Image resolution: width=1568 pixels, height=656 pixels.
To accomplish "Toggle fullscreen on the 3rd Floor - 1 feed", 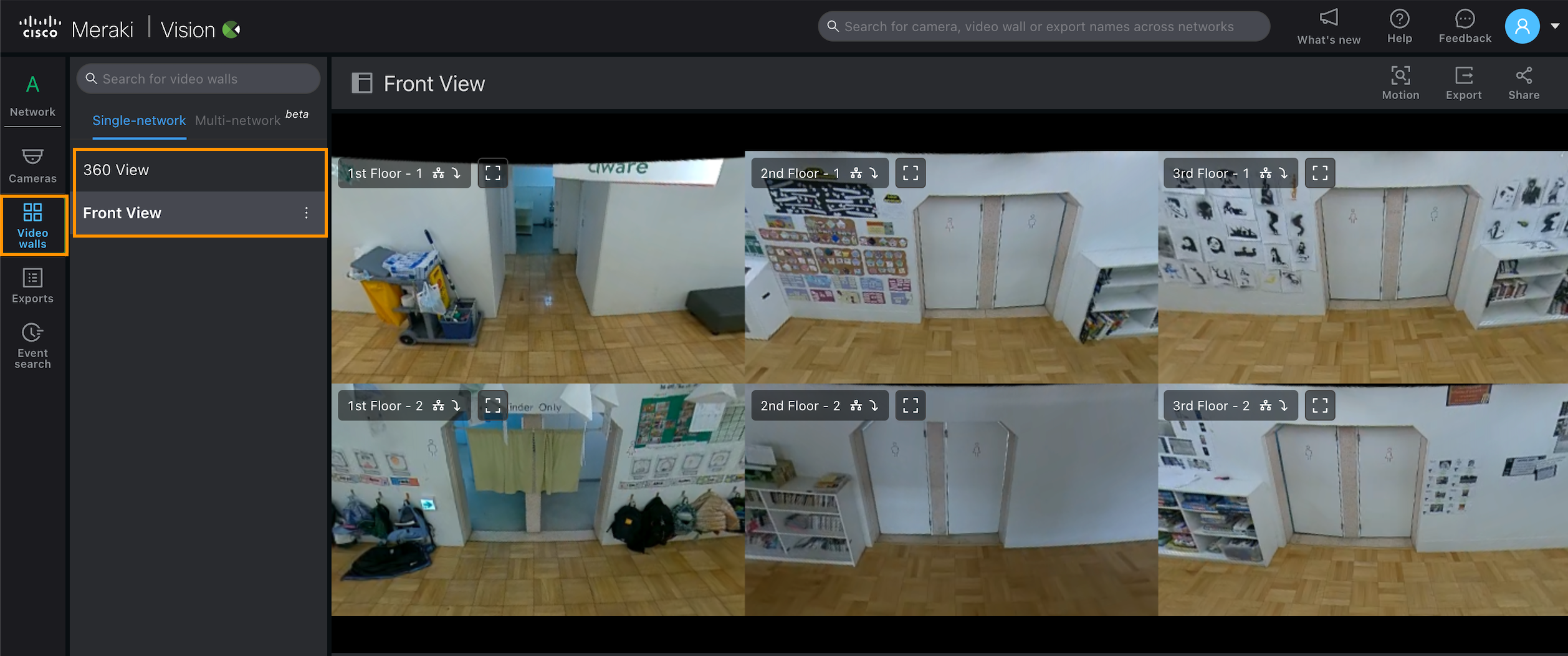I will coord(1319,173).
